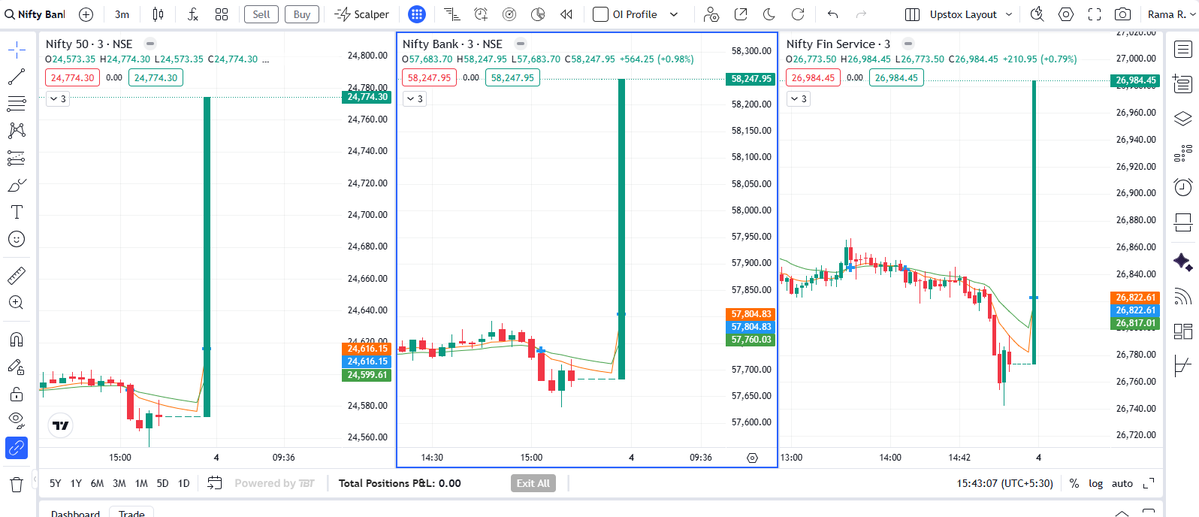Pop out chart with the external link icon
This screenshot has width=1199, height=517.
(x=740, y=14)
